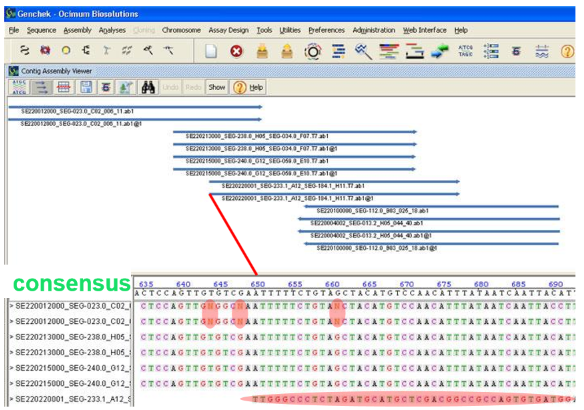
Task: Click the squiggly sequence icon in main toolbar
Action: pyautogui.click(x=25, y=50)
